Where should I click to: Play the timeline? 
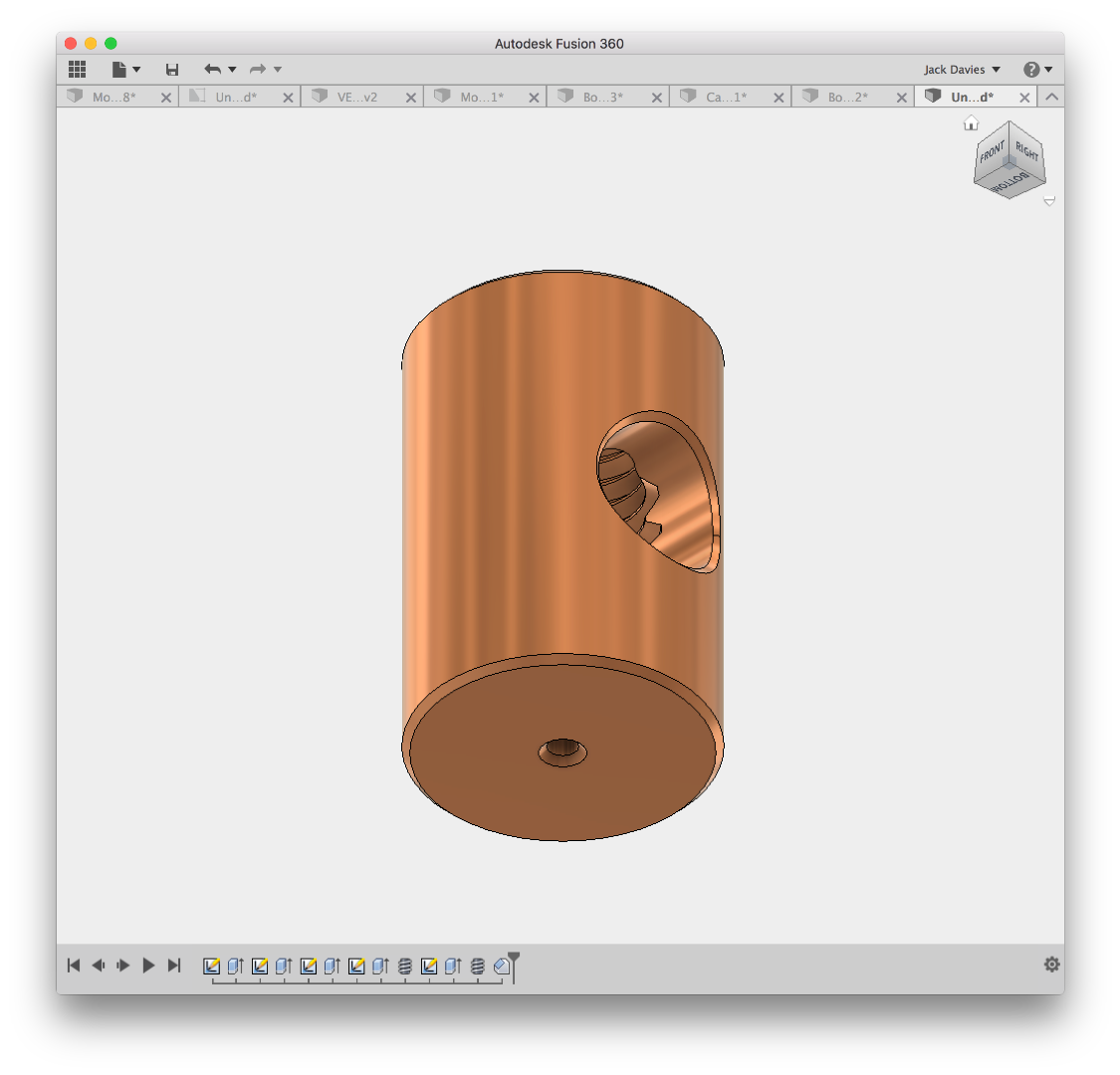click(x=148, y=966)
